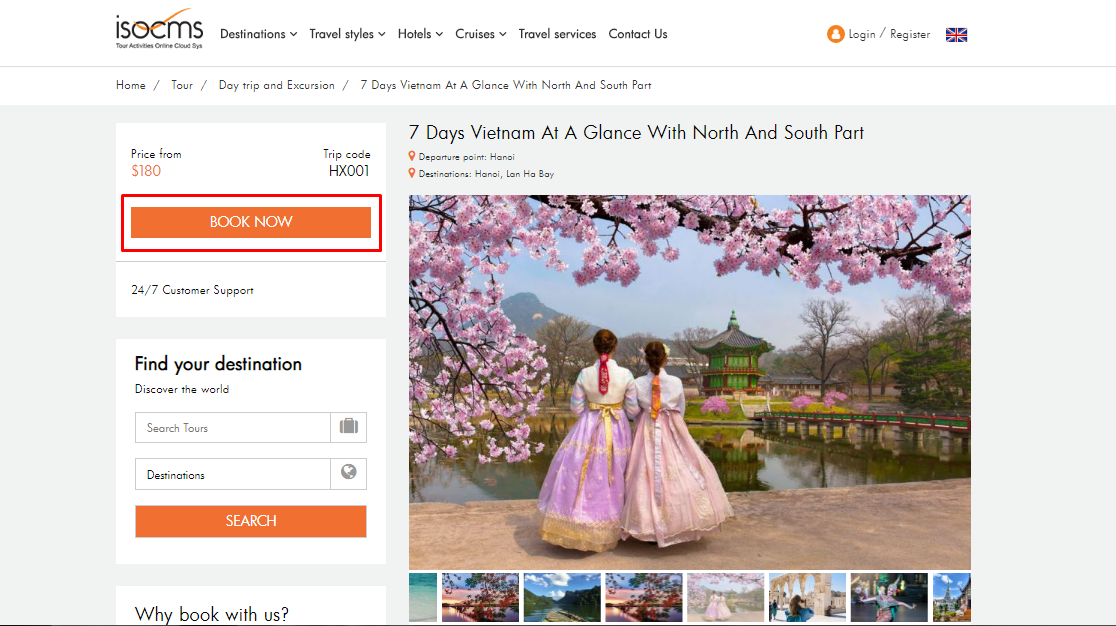
Task: Navigate to the Tour breadcrumb
Action: pyautogui.click(x=181, y=85)
